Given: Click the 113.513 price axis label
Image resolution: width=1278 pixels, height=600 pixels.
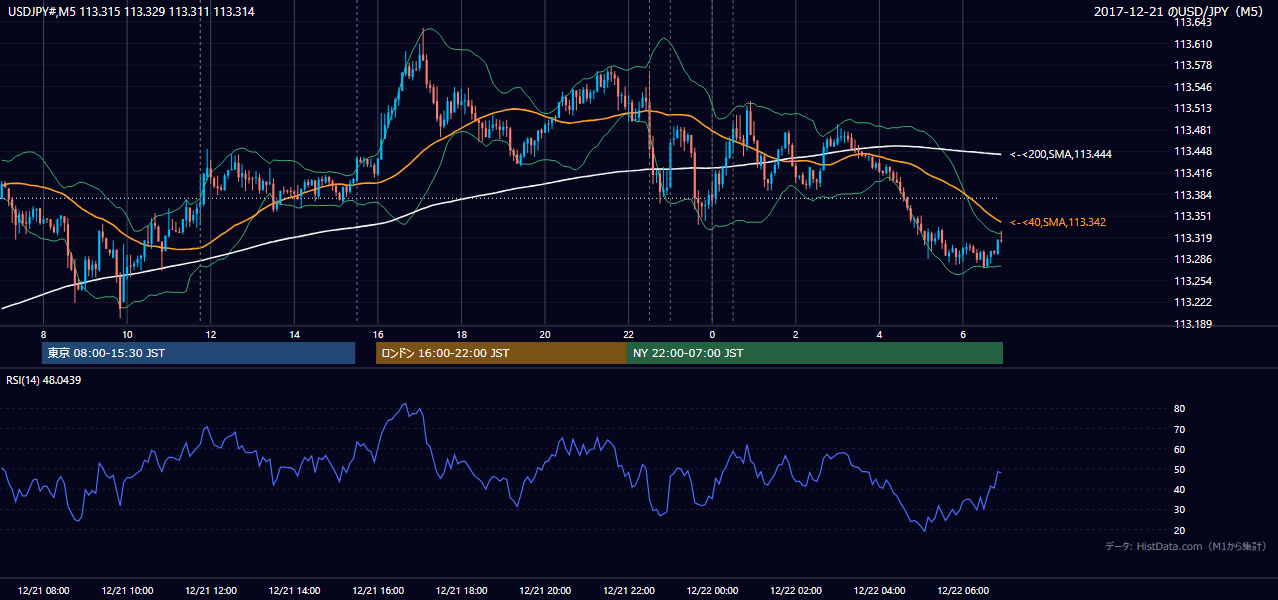Looking at the screenshot, I should [x=1194, y=108].
